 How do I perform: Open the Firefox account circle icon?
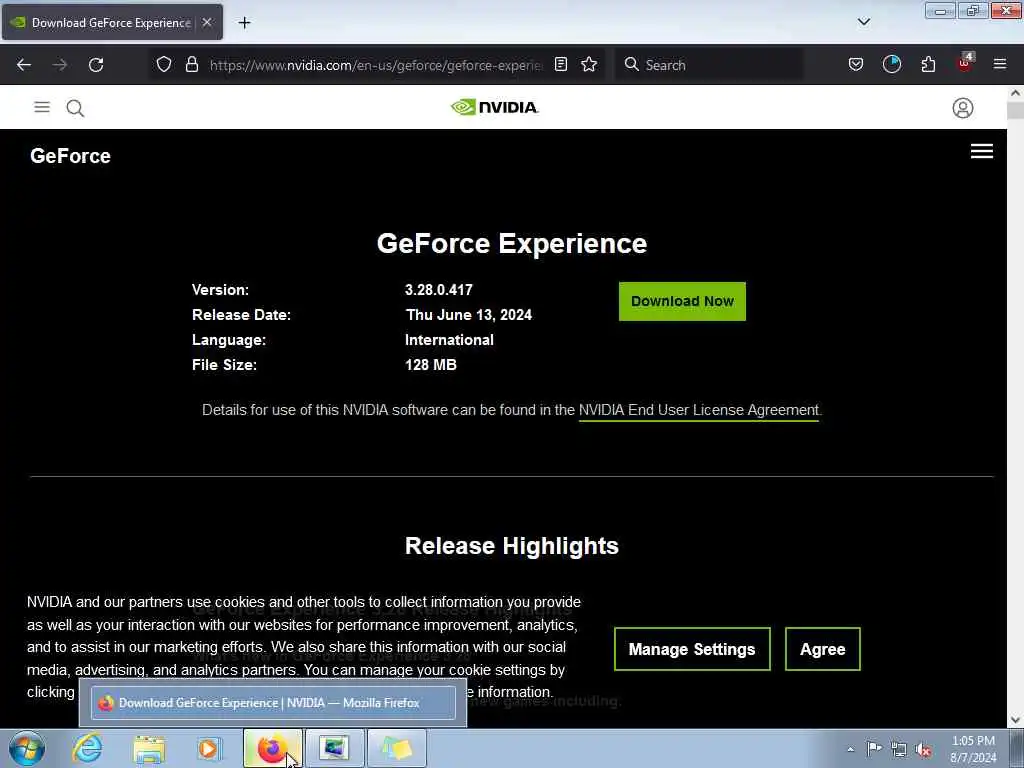(891, 65)
